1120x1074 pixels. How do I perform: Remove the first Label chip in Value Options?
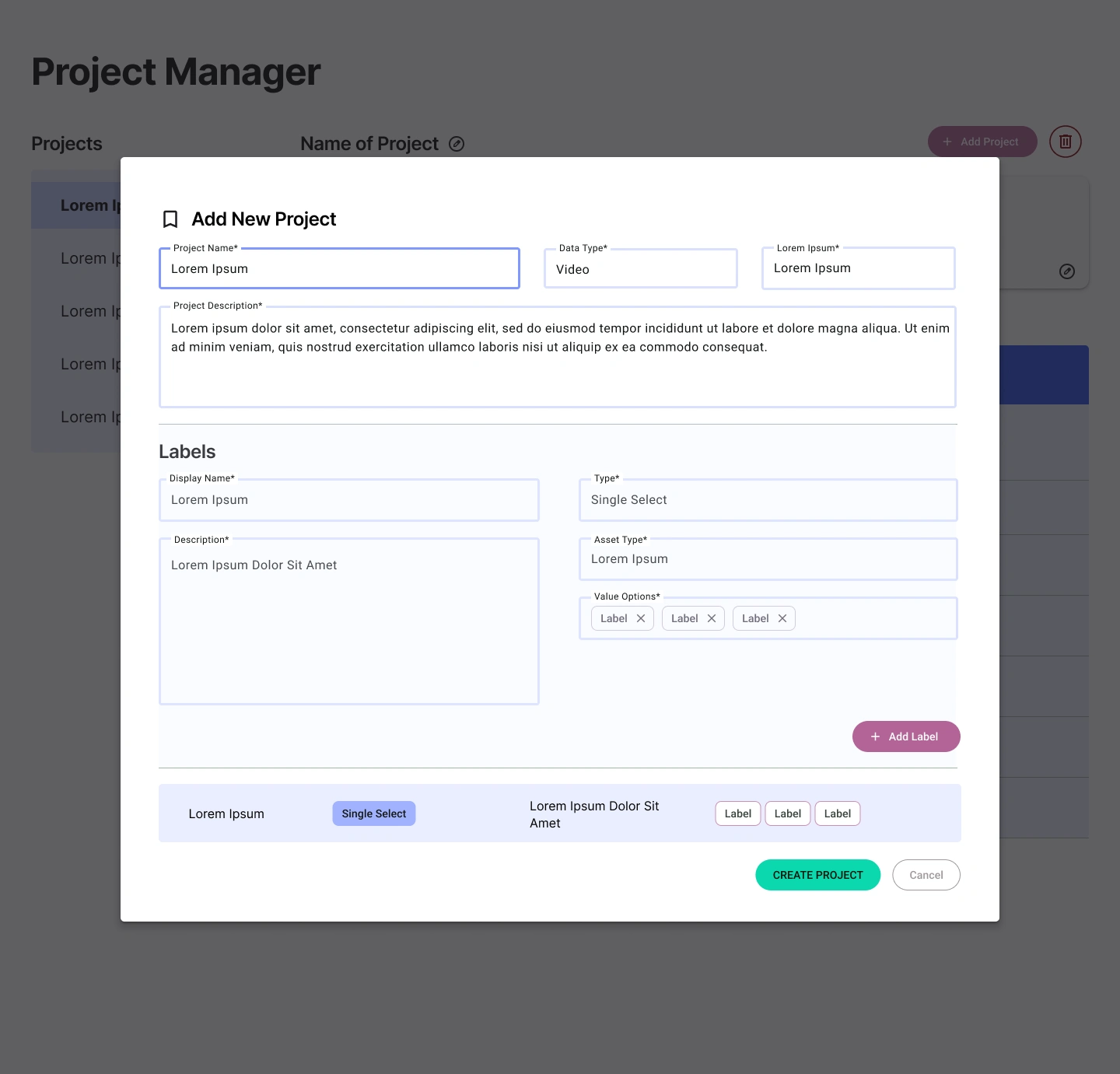(x=641, y=618)
